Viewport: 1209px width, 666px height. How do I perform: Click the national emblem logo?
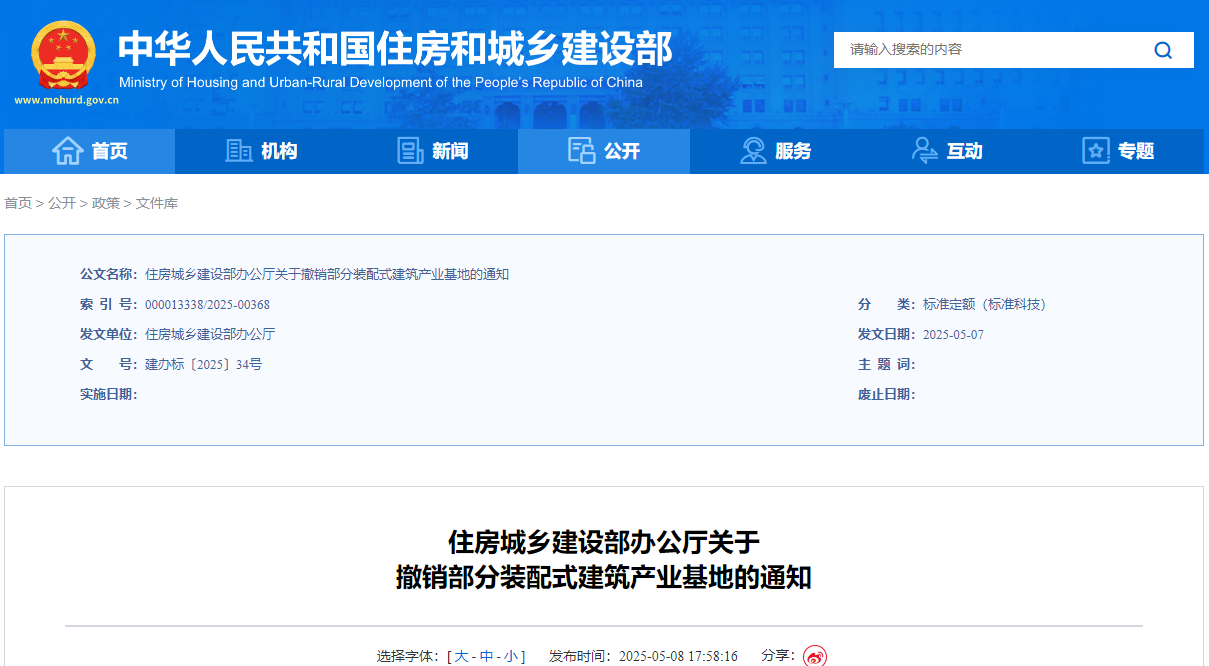(x=63, y=55)
